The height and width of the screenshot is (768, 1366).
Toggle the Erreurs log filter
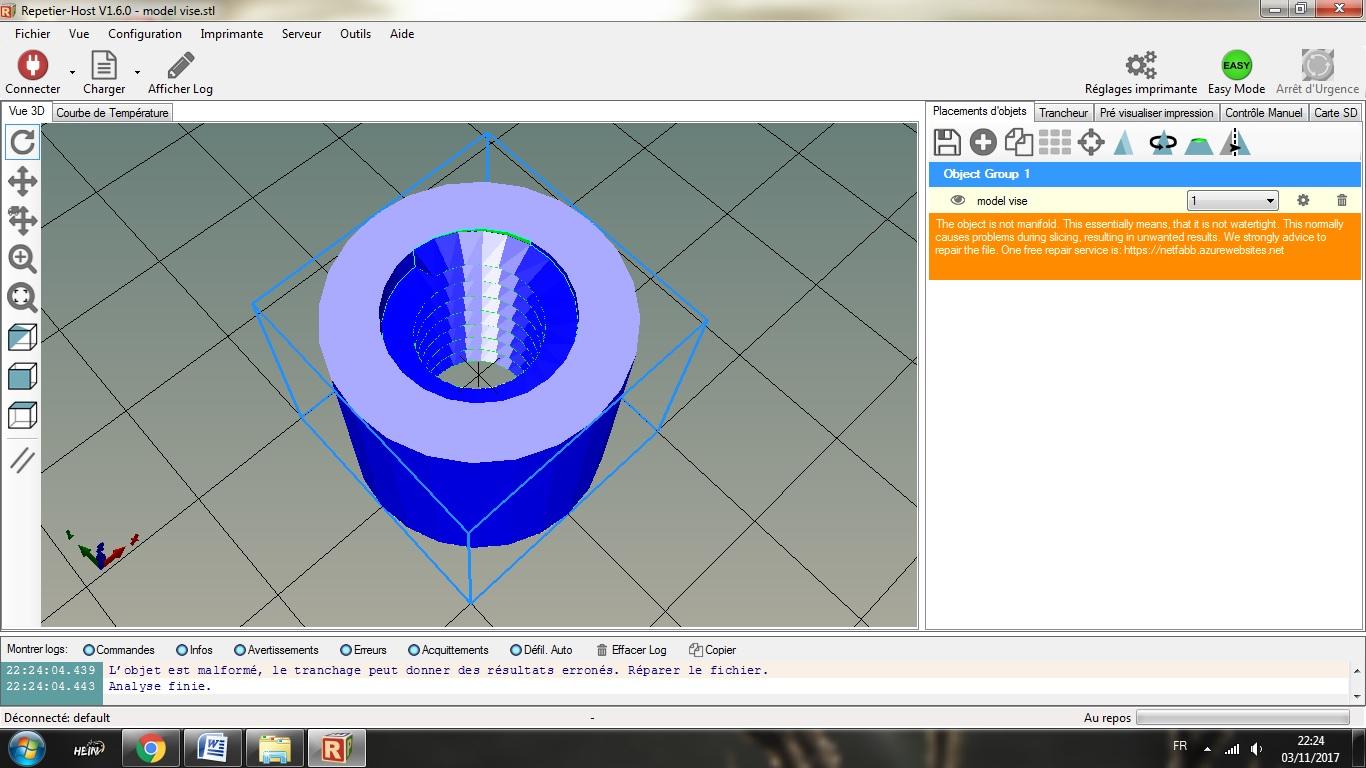pos(346,650)
